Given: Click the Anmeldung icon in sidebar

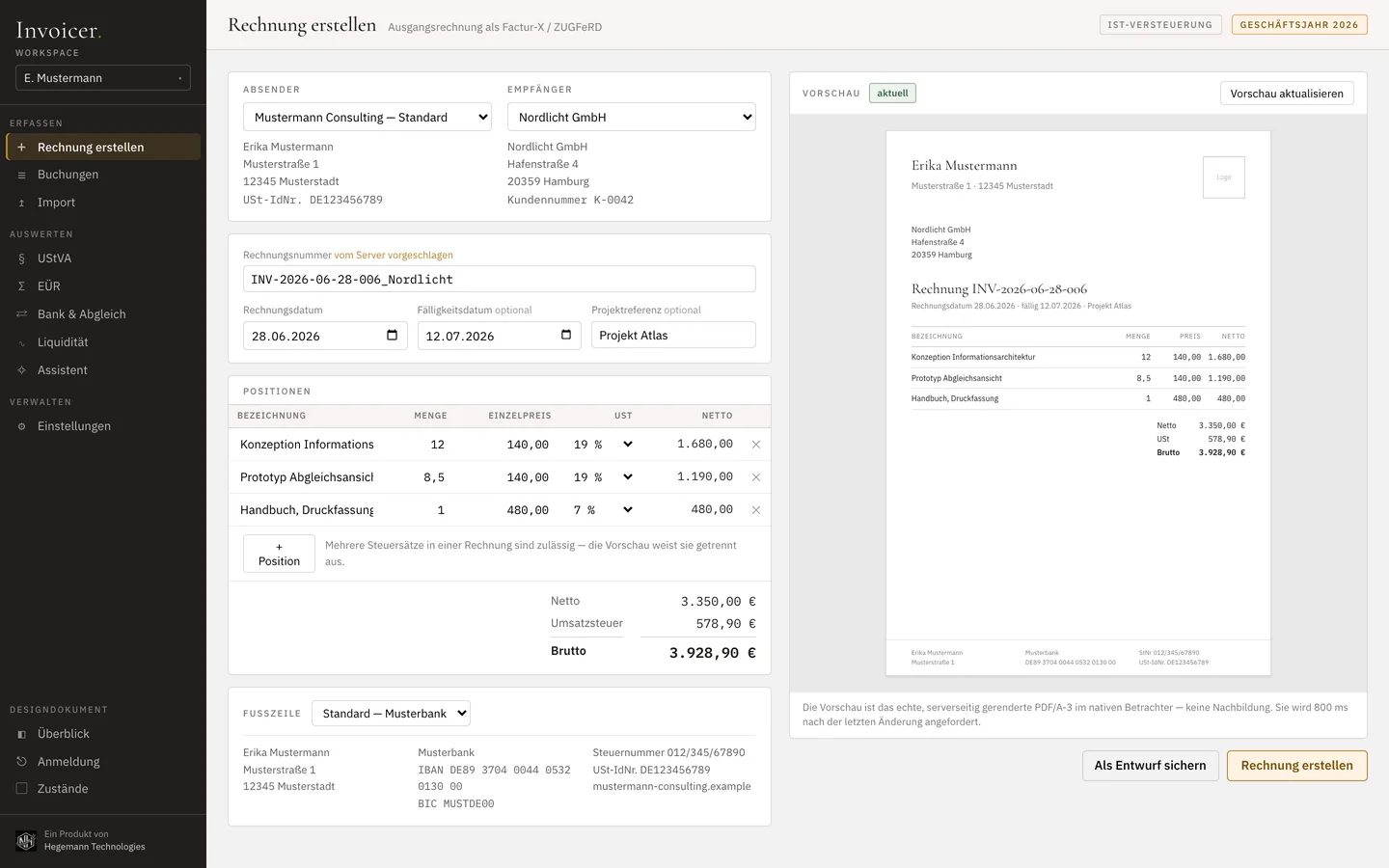Looking at the screenshot, I should (21, 762).
